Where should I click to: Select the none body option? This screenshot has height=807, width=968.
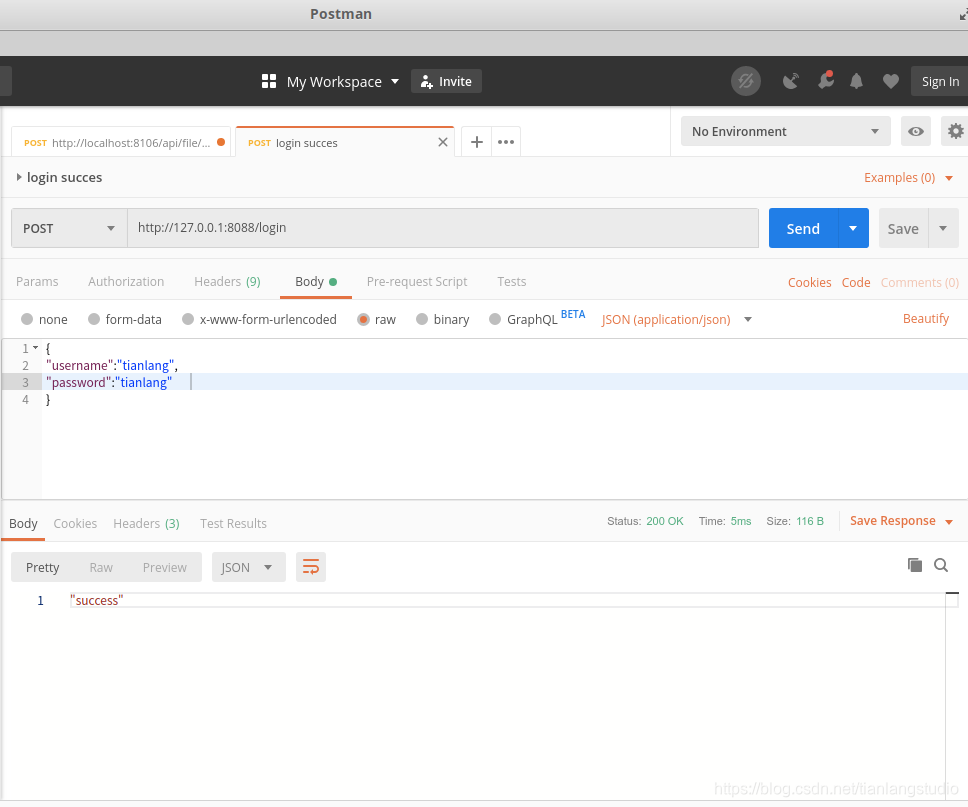tap(44, 319)
